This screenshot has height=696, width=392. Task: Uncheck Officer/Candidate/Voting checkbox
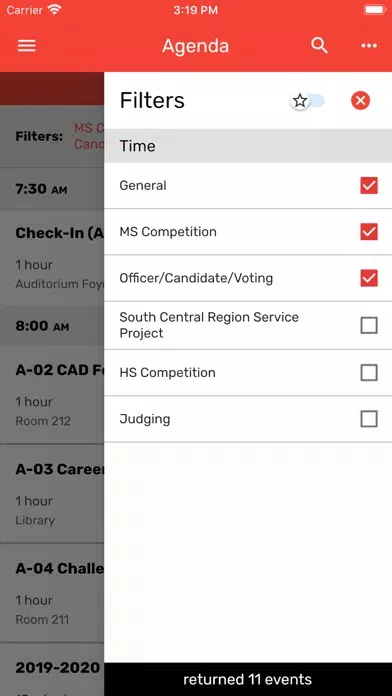coord(369,278)
